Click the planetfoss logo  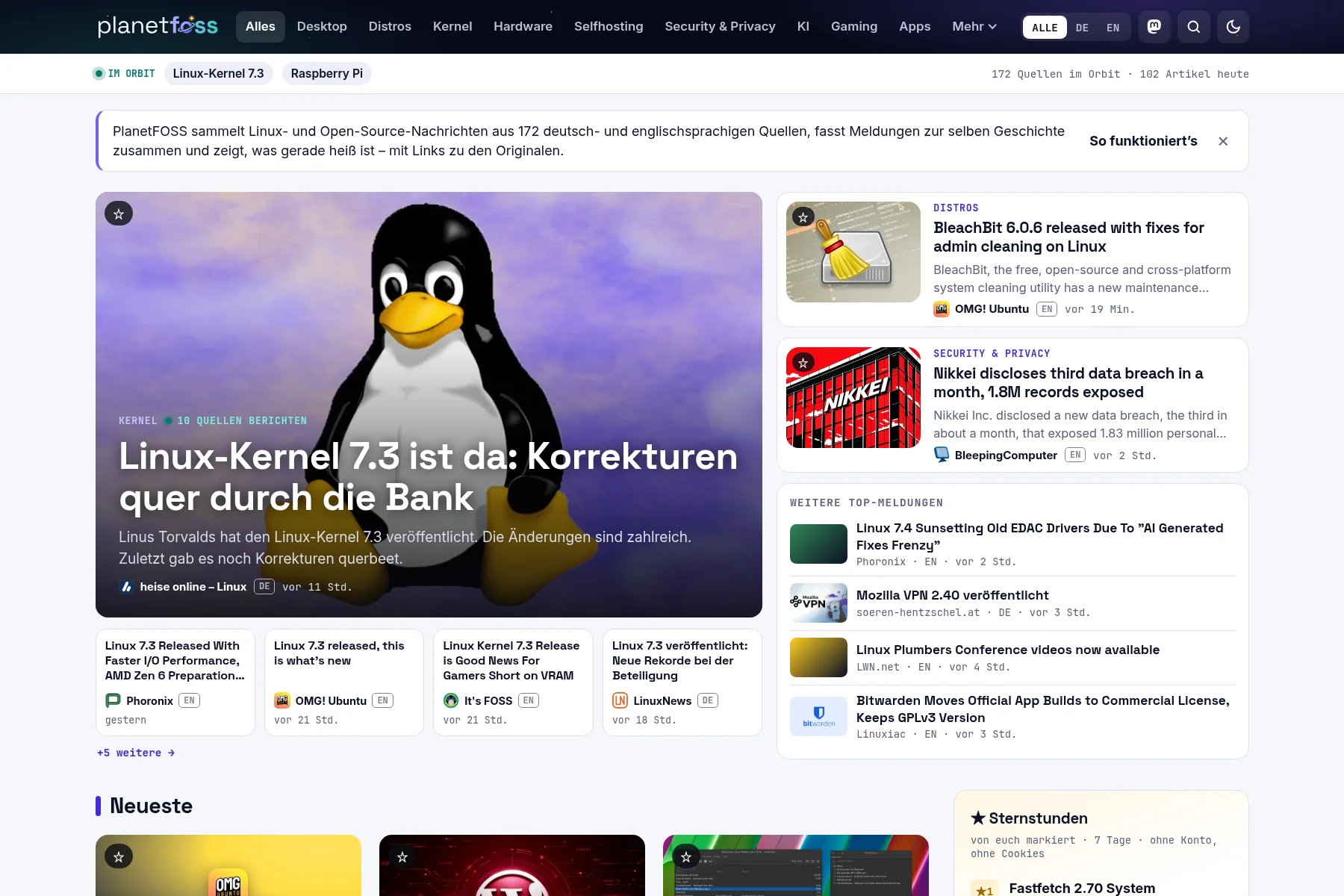(x=158, y=26)
